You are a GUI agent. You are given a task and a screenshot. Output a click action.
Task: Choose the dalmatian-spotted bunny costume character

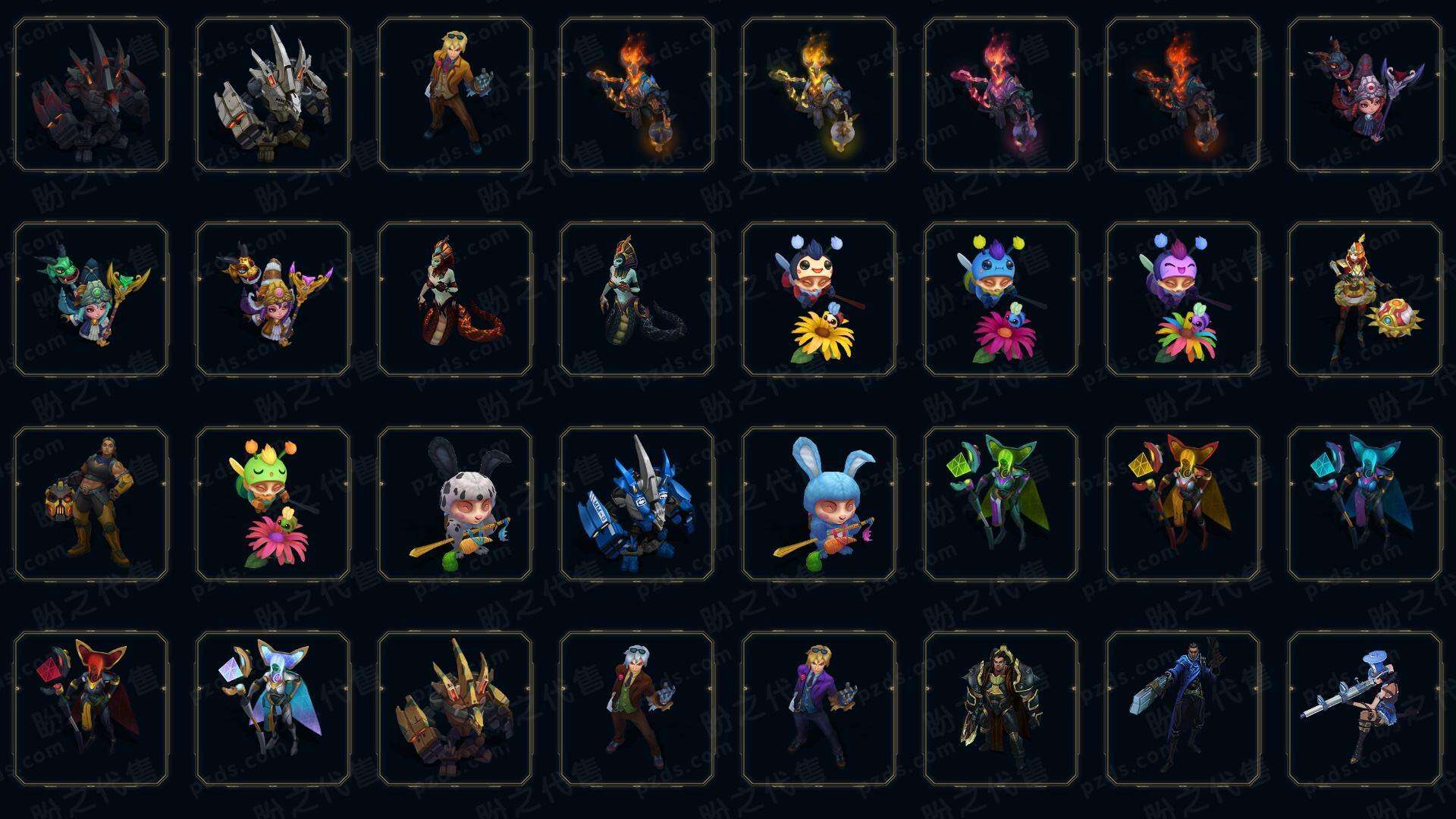[455, 504]
